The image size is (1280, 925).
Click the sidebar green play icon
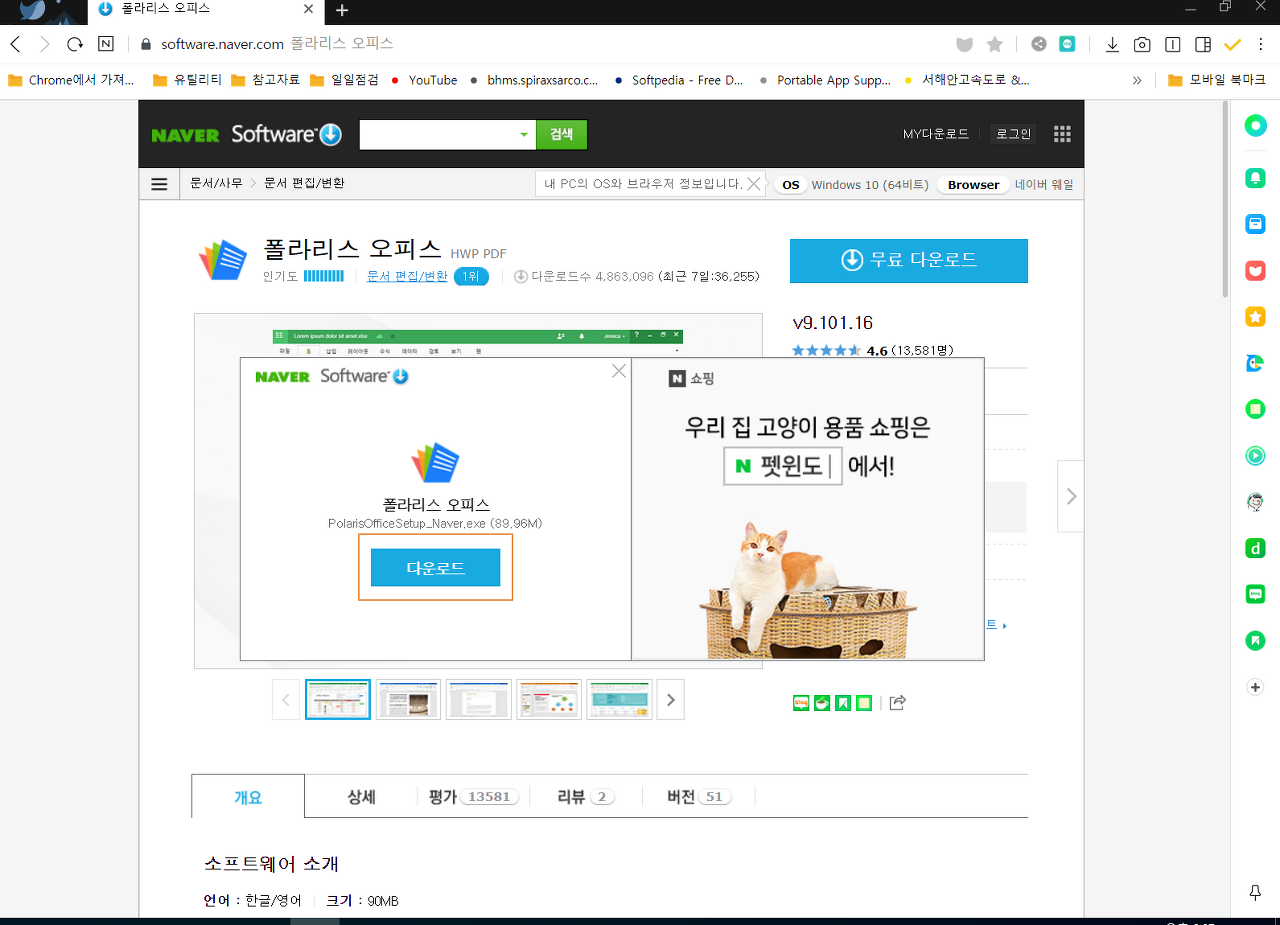point(1255,455)
